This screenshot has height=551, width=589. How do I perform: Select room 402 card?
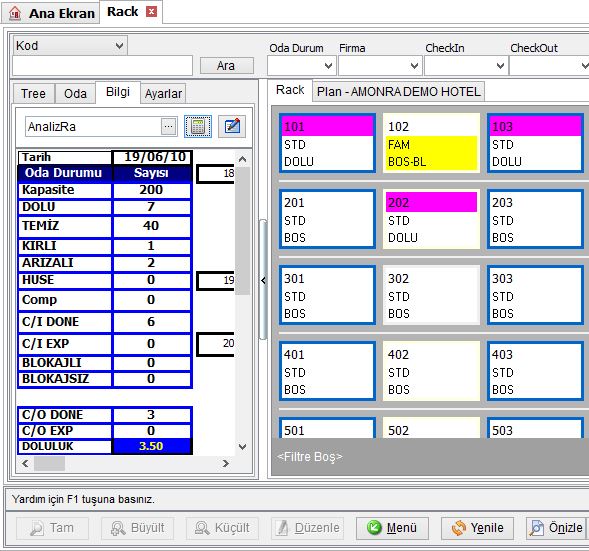(431, 371)
